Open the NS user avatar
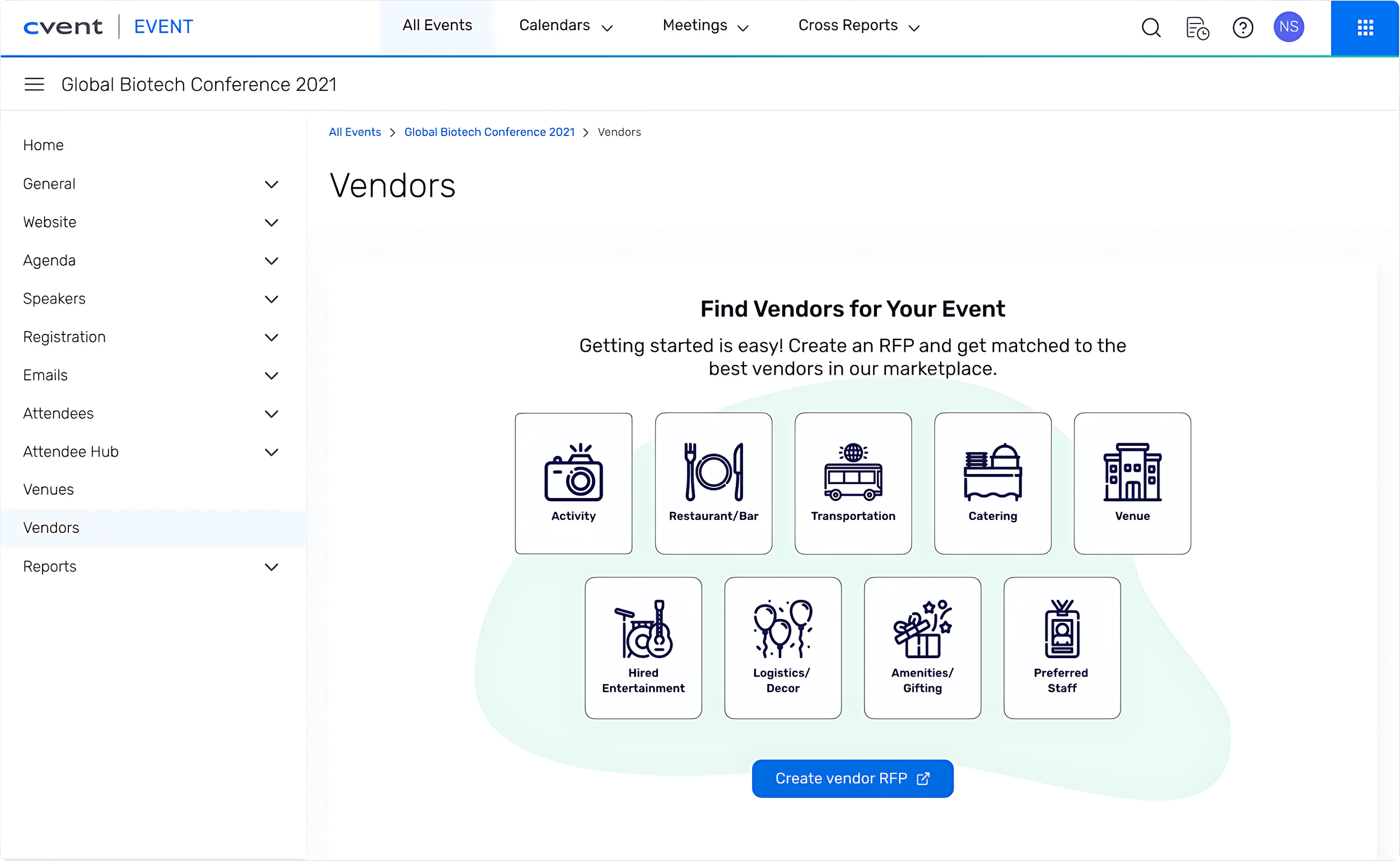The height and width of the screenshot is (861, 1400). tap(1289, 27)
